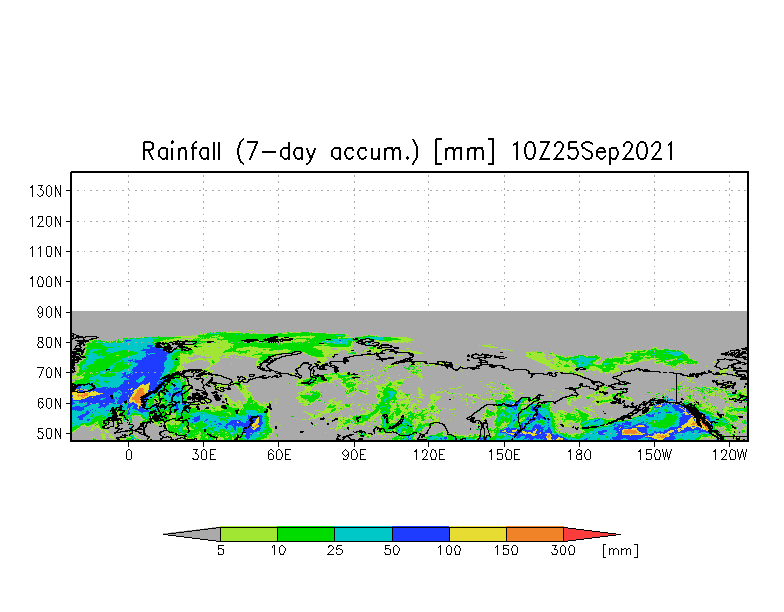
Task: Click the '70N' latitude label
Action: 49,373
